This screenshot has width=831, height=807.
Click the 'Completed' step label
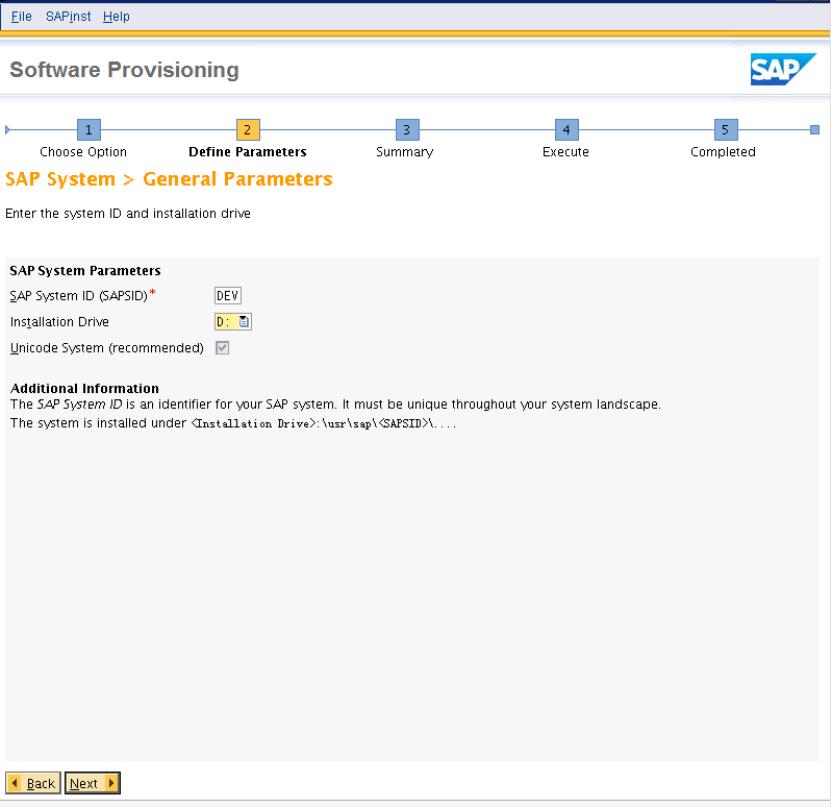[723, 152]
